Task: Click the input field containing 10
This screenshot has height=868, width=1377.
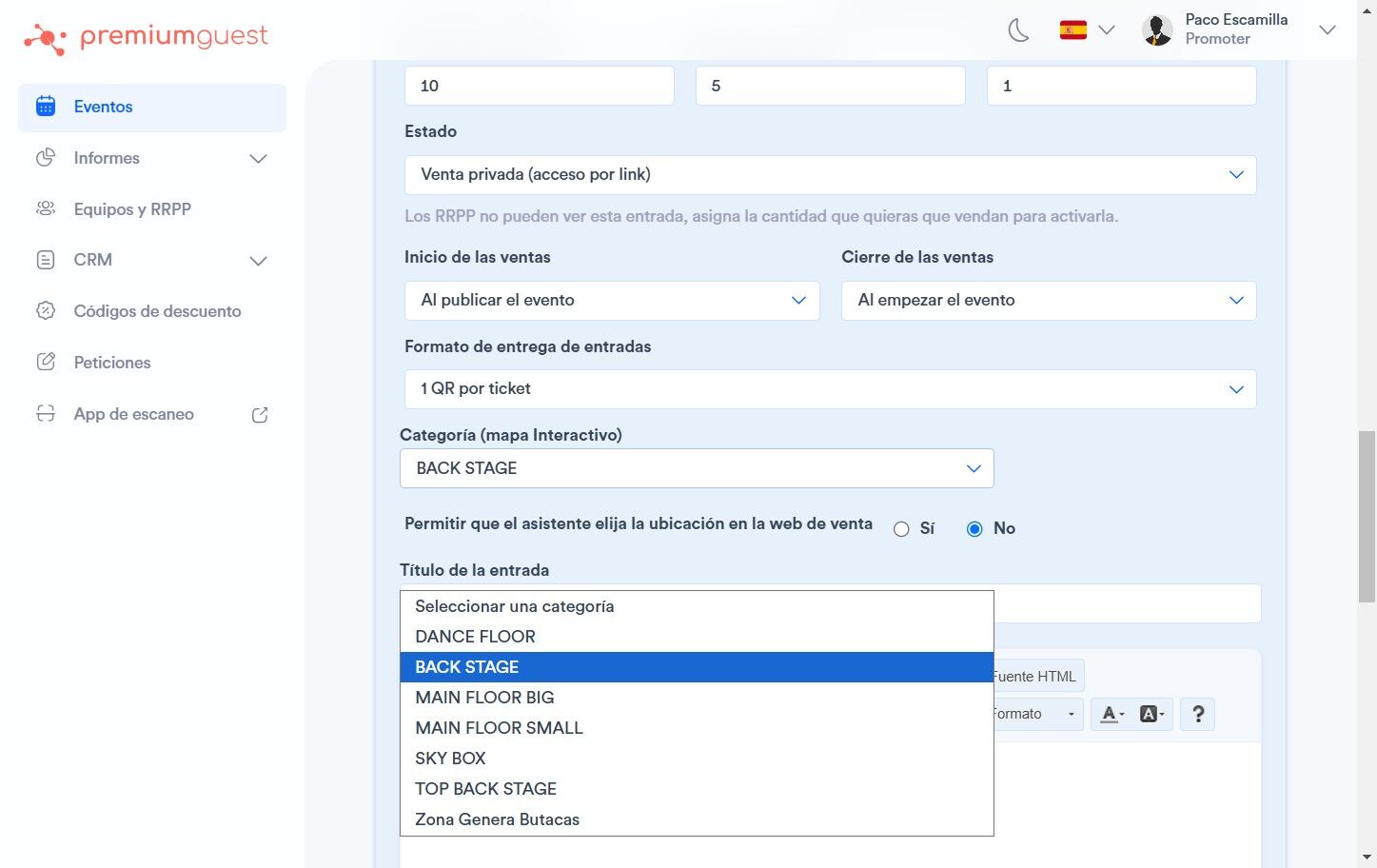Action: click(x=540, y=86)
